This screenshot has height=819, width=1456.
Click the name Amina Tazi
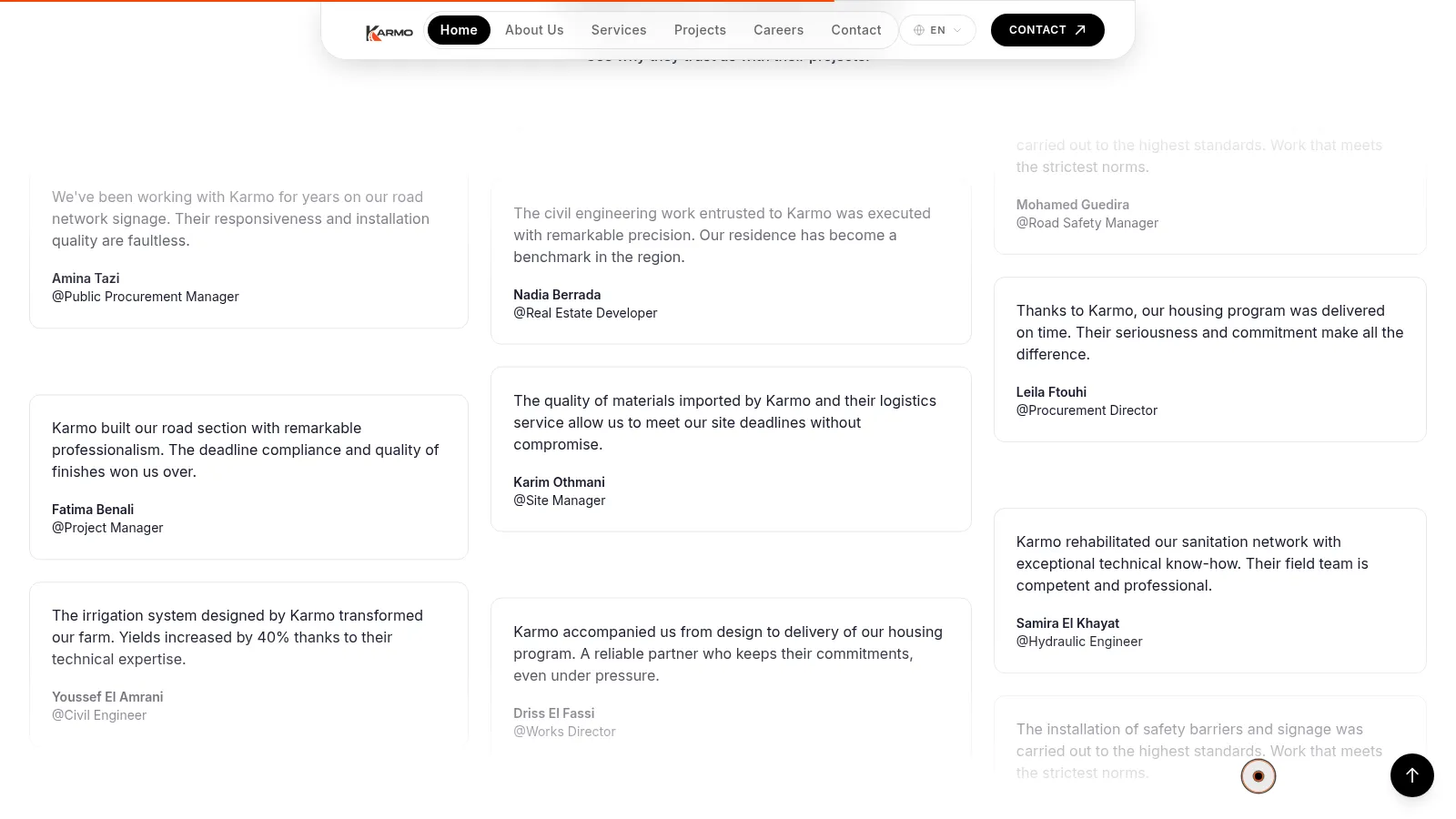(86, 278)
